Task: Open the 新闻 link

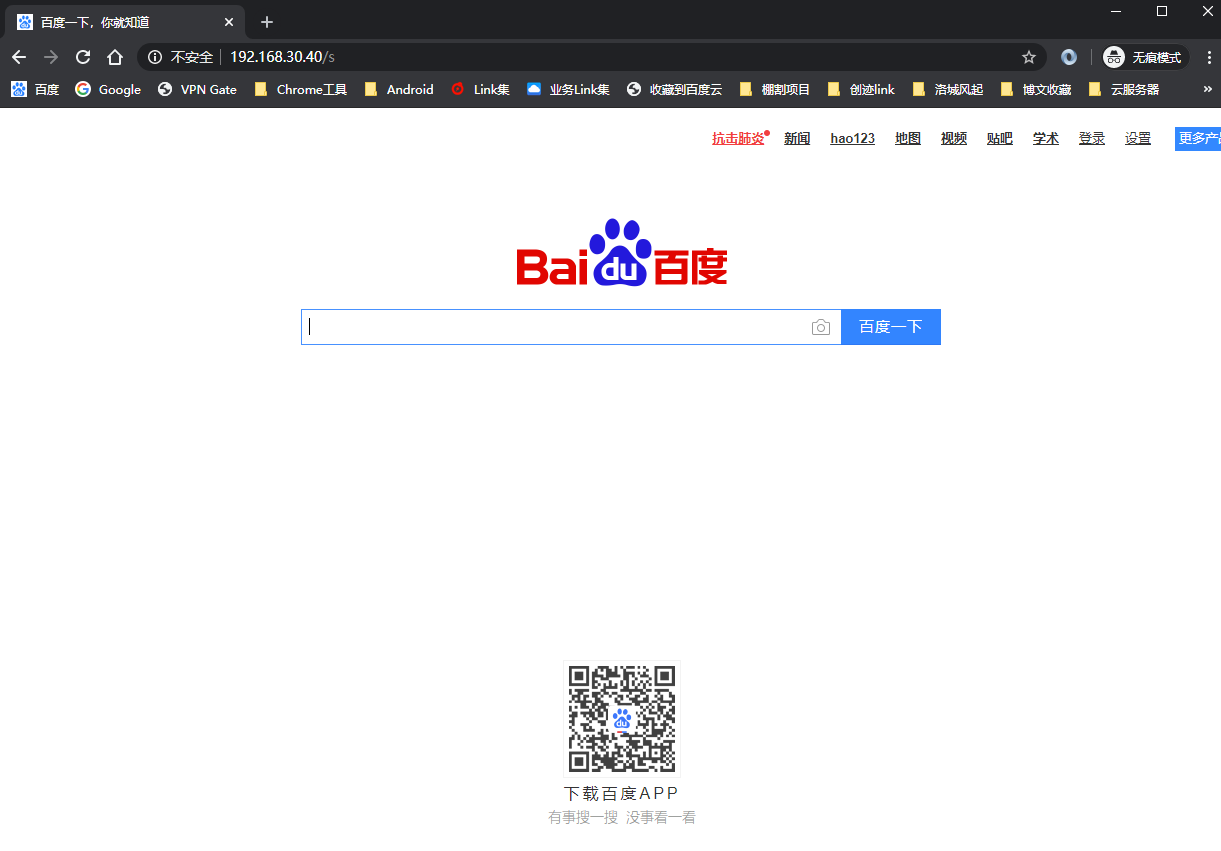Action: coord(797,139)
